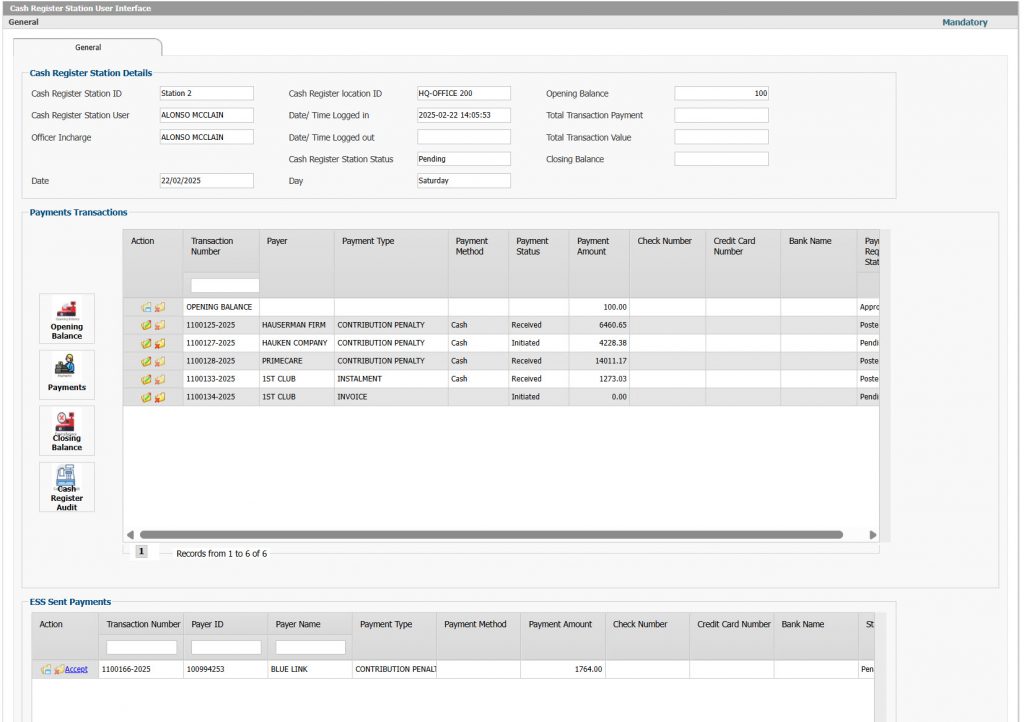Click the left arrow of the payments scrollbar
The image size is (1024, 722).
[x=130, y=535]
